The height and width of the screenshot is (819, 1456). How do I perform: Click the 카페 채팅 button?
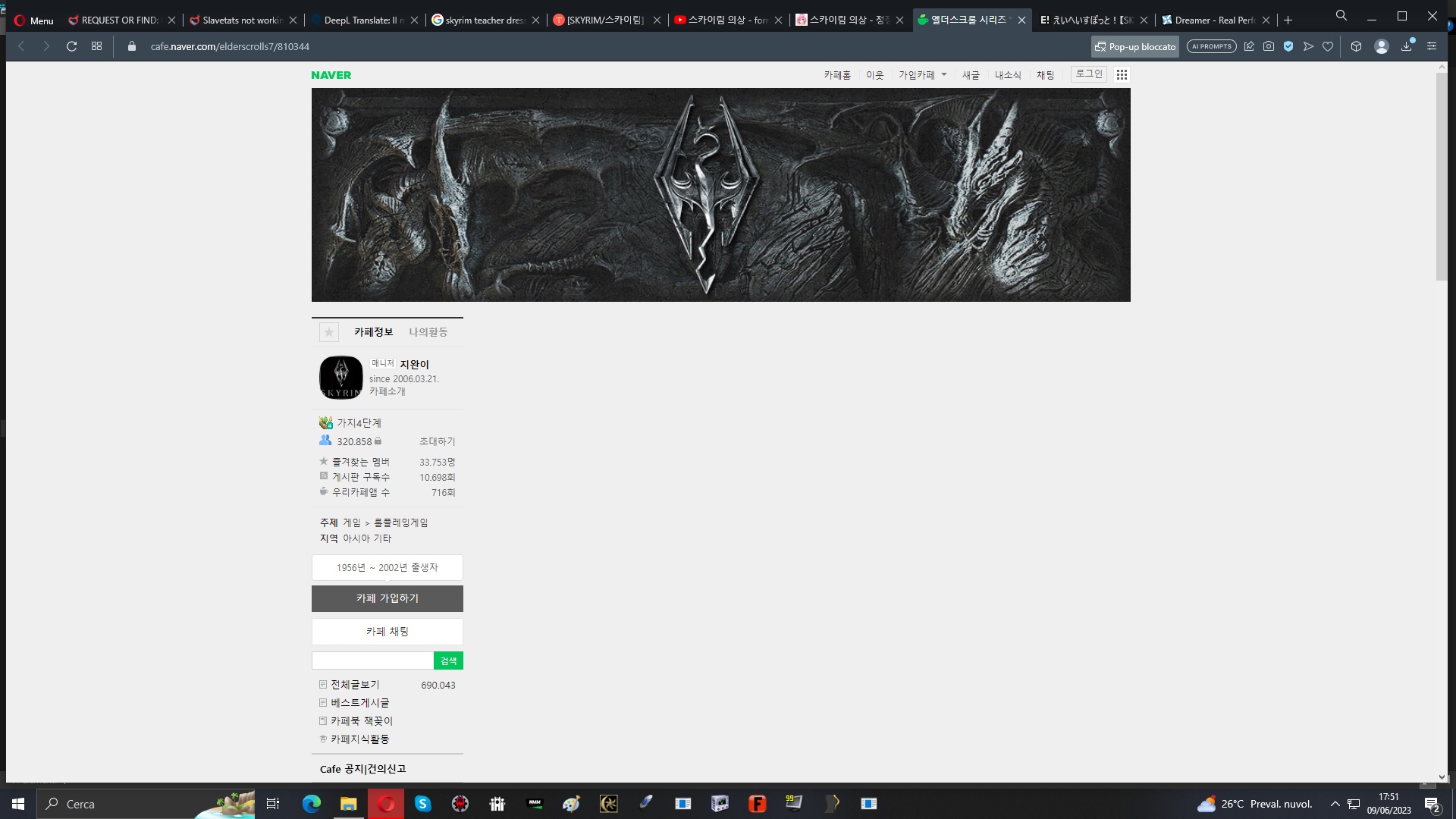pyautogui.click(x=387, y=632)
